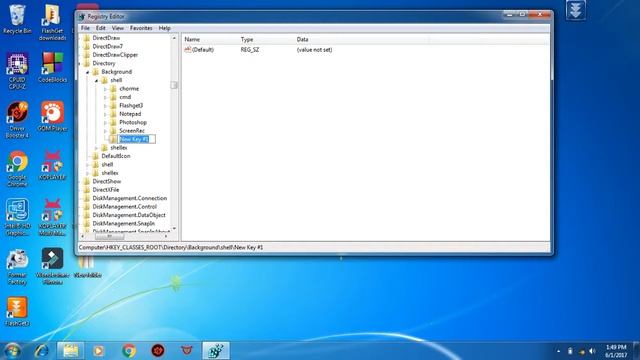Select the DefaultIcon key
640x360 pixels.
tap(116, 156)
